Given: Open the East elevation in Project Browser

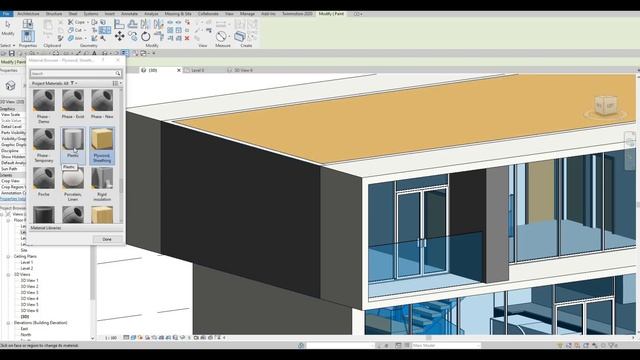Looking at the screenshot, I should tap(24, 329).
